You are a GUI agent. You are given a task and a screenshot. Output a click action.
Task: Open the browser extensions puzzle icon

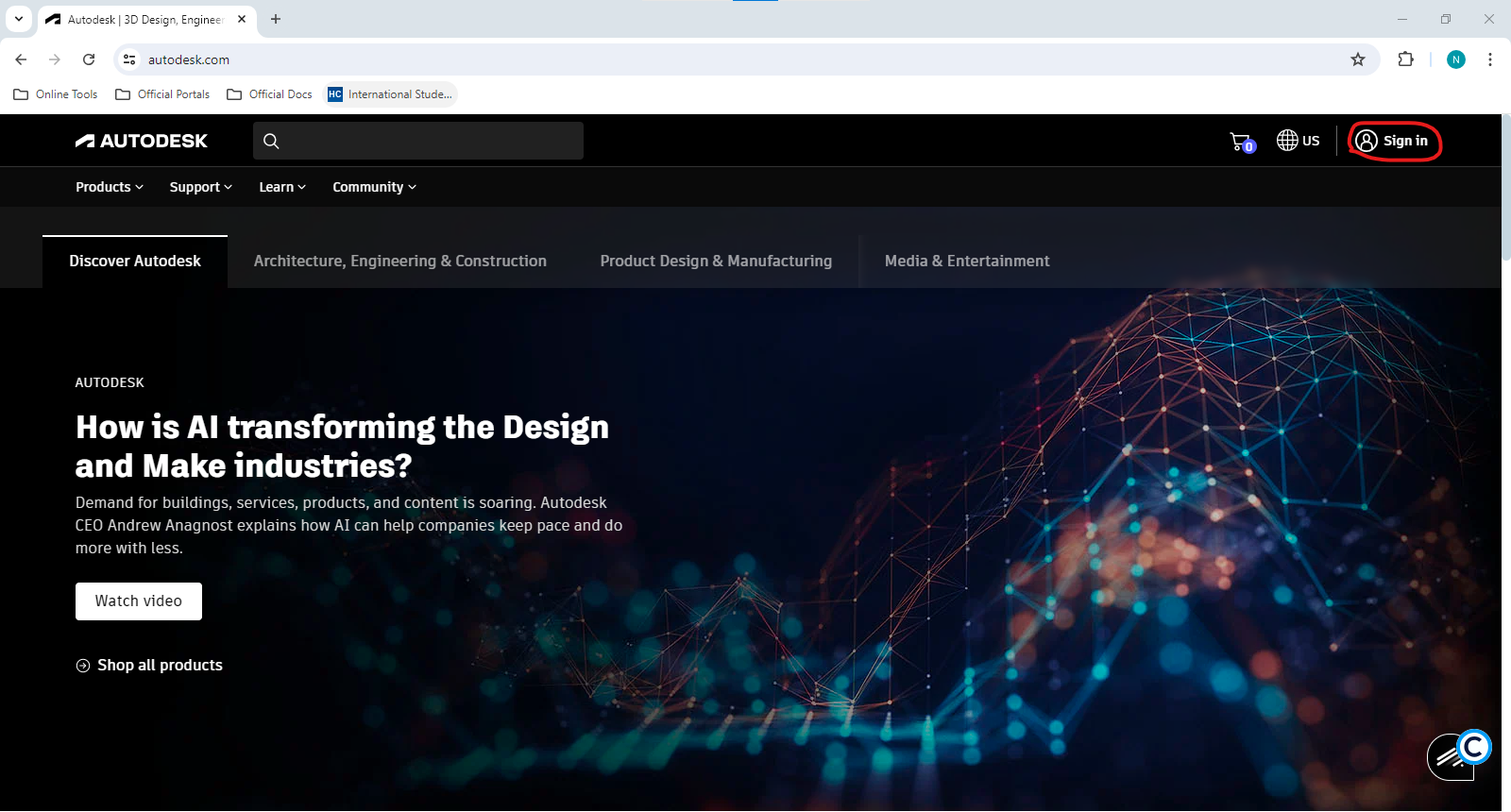[1405, 59]
